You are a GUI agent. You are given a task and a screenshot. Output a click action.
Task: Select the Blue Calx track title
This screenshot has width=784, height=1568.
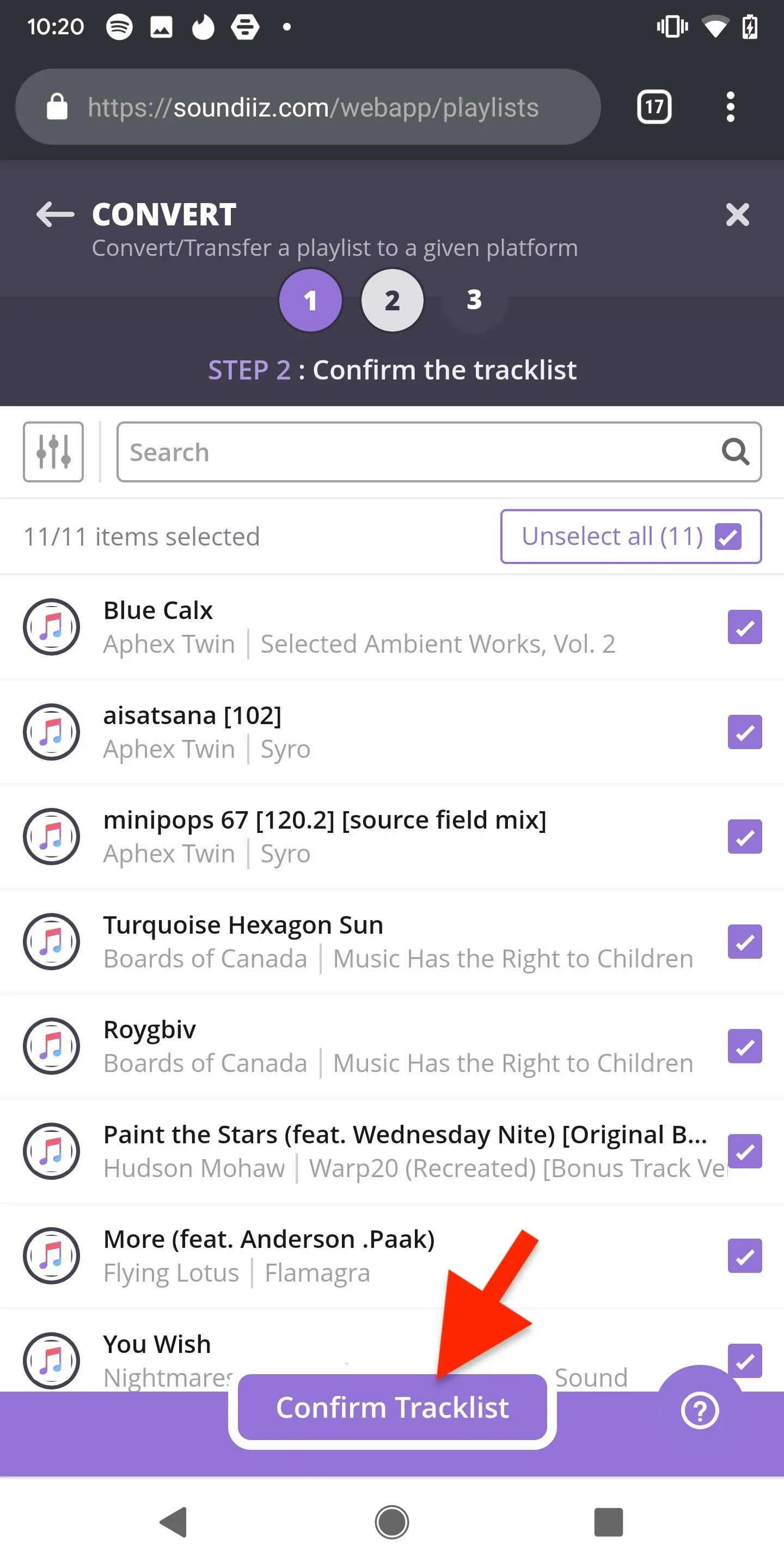pyautogui.click(x=158, y=610)
